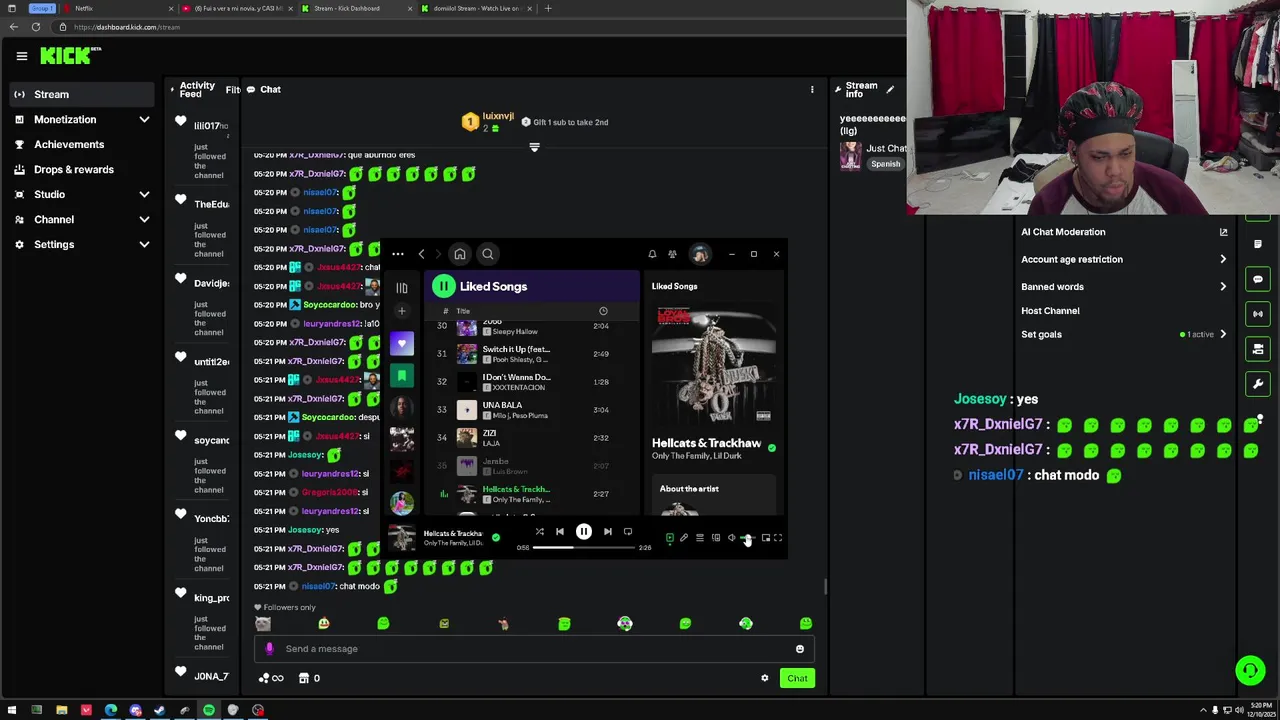Open the Spotify queue
Screen dimensions: 1280x720
point(700,538)
